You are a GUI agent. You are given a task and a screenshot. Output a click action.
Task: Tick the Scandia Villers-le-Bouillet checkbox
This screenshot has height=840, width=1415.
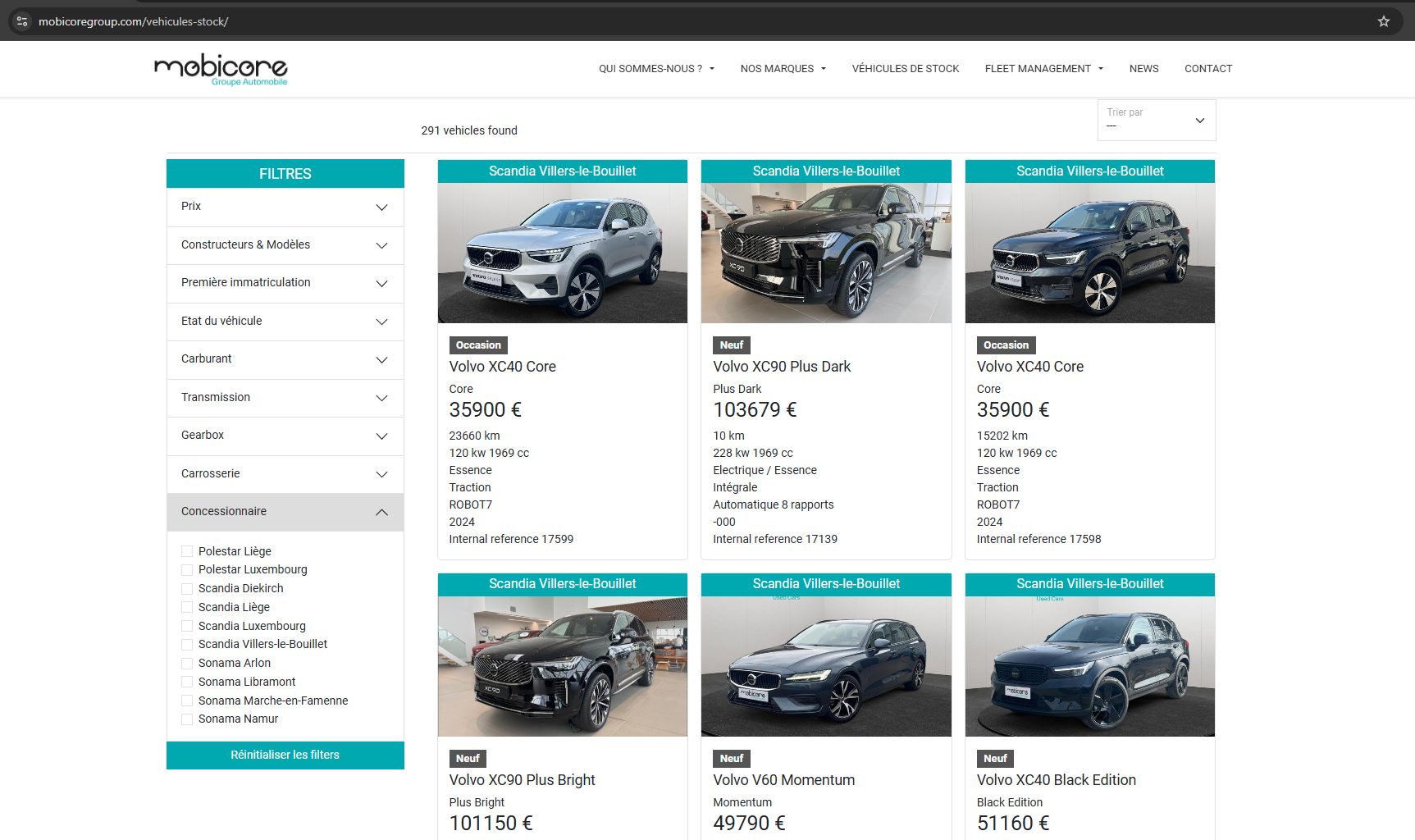pyautogui.click(x=187, y=645)
